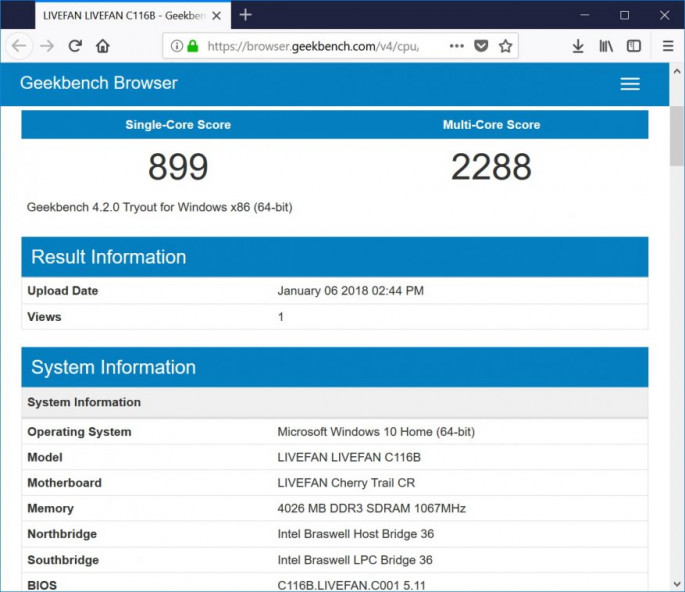Toggle the sidebar view icon

pos(634,46)
